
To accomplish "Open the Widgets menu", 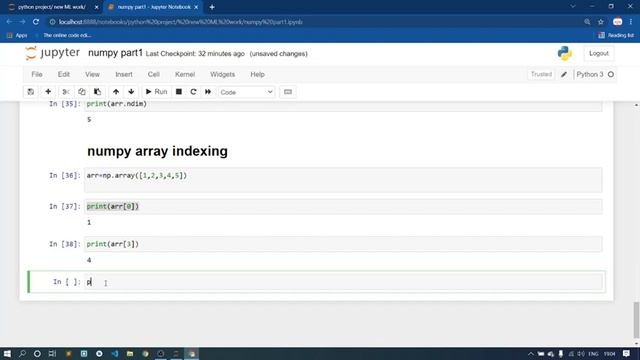I will 222,74.
